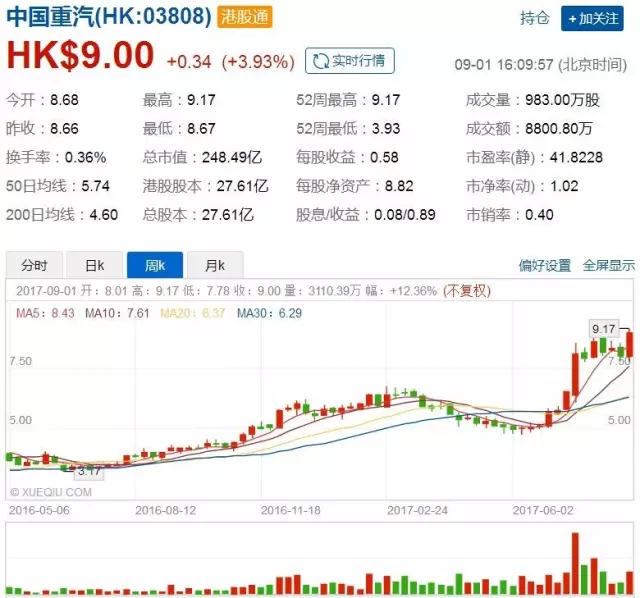Click the 总股本 value 27.61亿
The height and width of the screenshot is (598, 640).
[x=228, y=215]
